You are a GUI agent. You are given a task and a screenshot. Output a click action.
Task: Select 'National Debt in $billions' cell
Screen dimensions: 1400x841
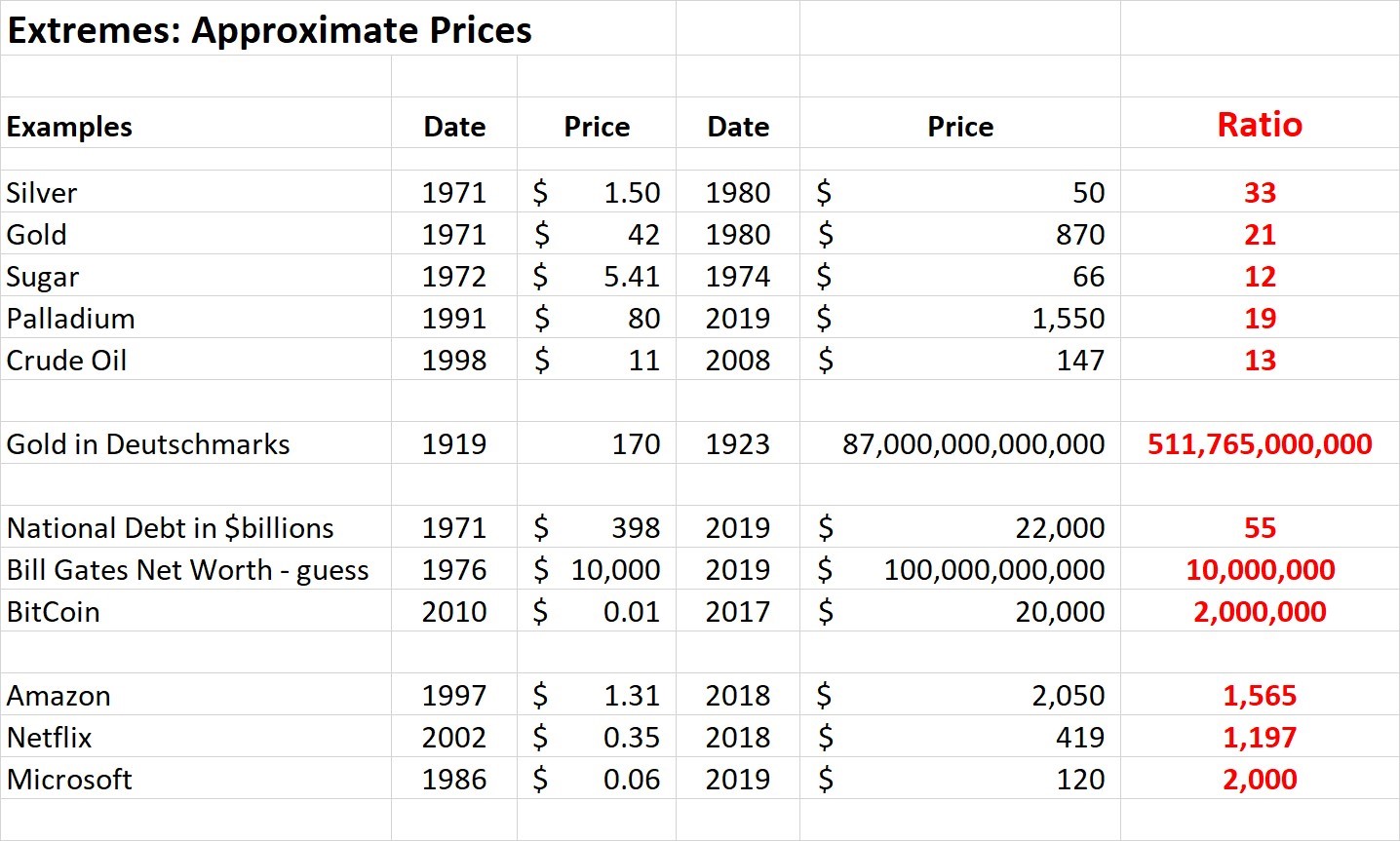(171, 528)
